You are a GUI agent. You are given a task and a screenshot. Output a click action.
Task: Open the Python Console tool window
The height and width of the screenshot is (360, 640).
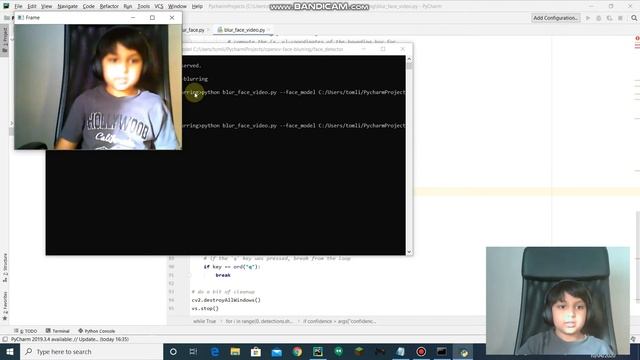[x=97, y=331]
